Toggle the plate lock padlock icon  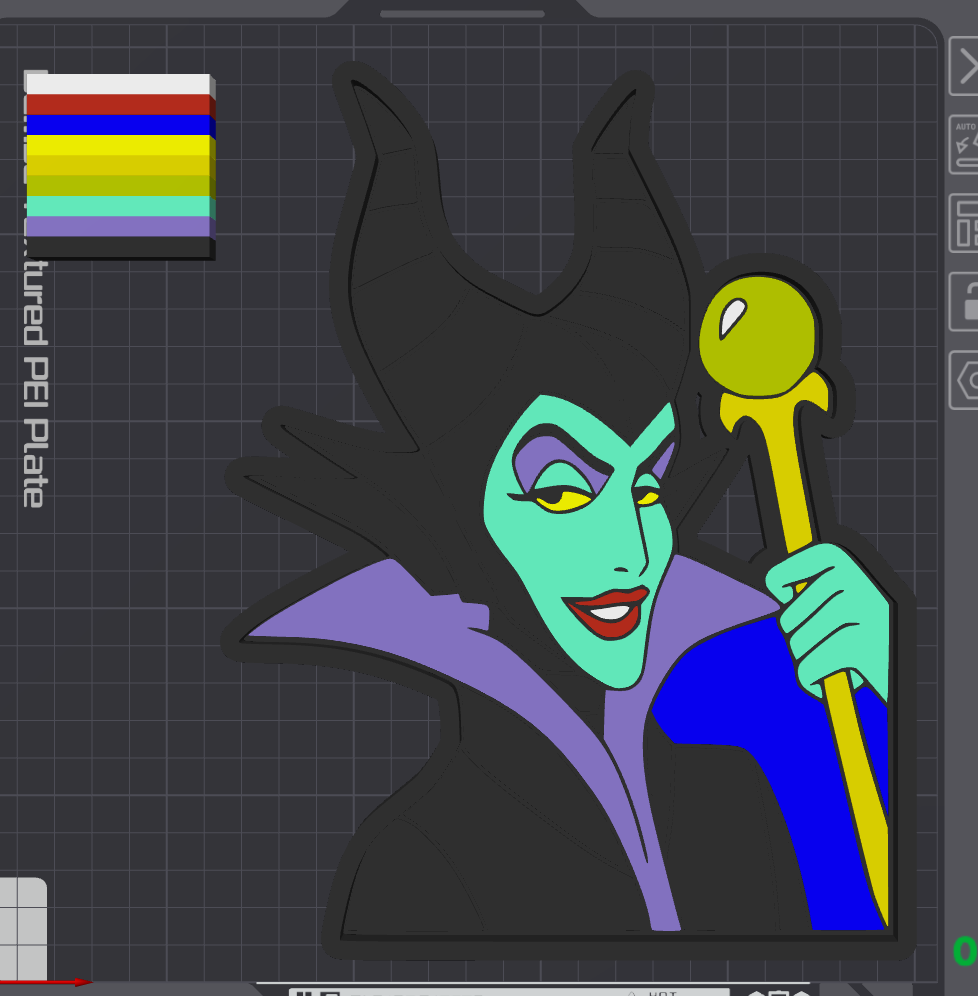pos(964,302)
